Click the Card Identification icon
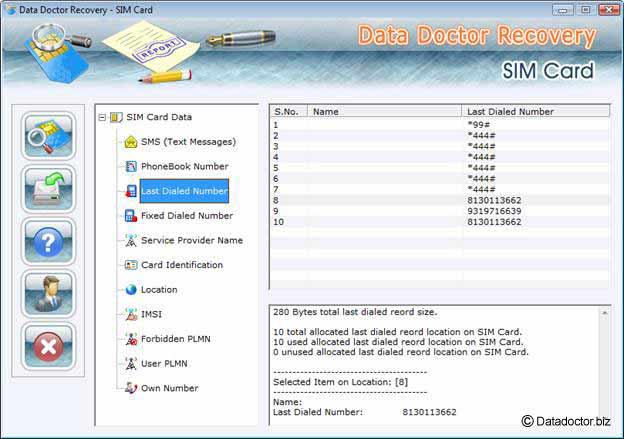This screenshot has width=624, height=439. (131, 265)
